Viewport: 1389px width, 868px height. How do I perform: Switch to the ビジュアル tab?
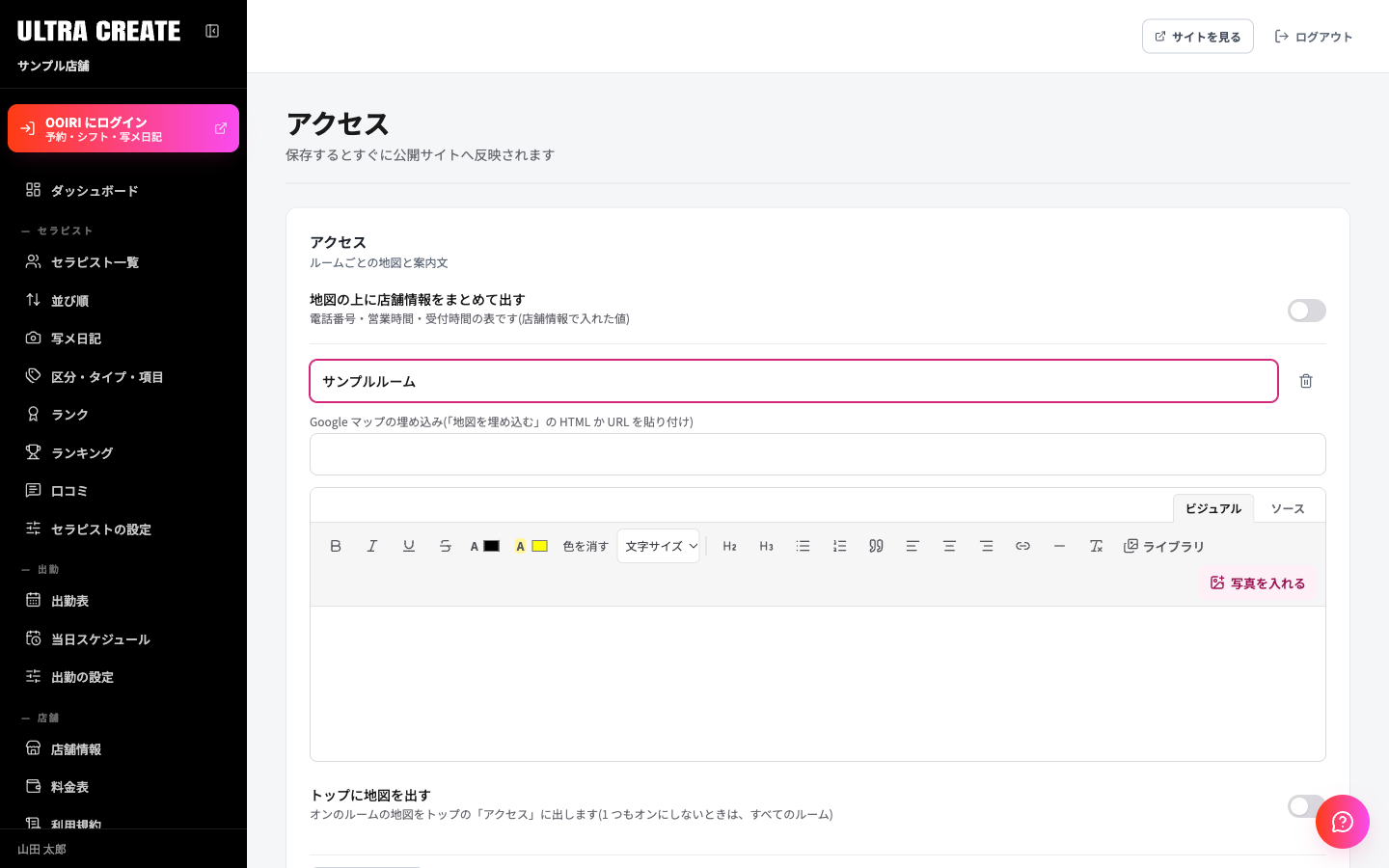point(1213,508)
